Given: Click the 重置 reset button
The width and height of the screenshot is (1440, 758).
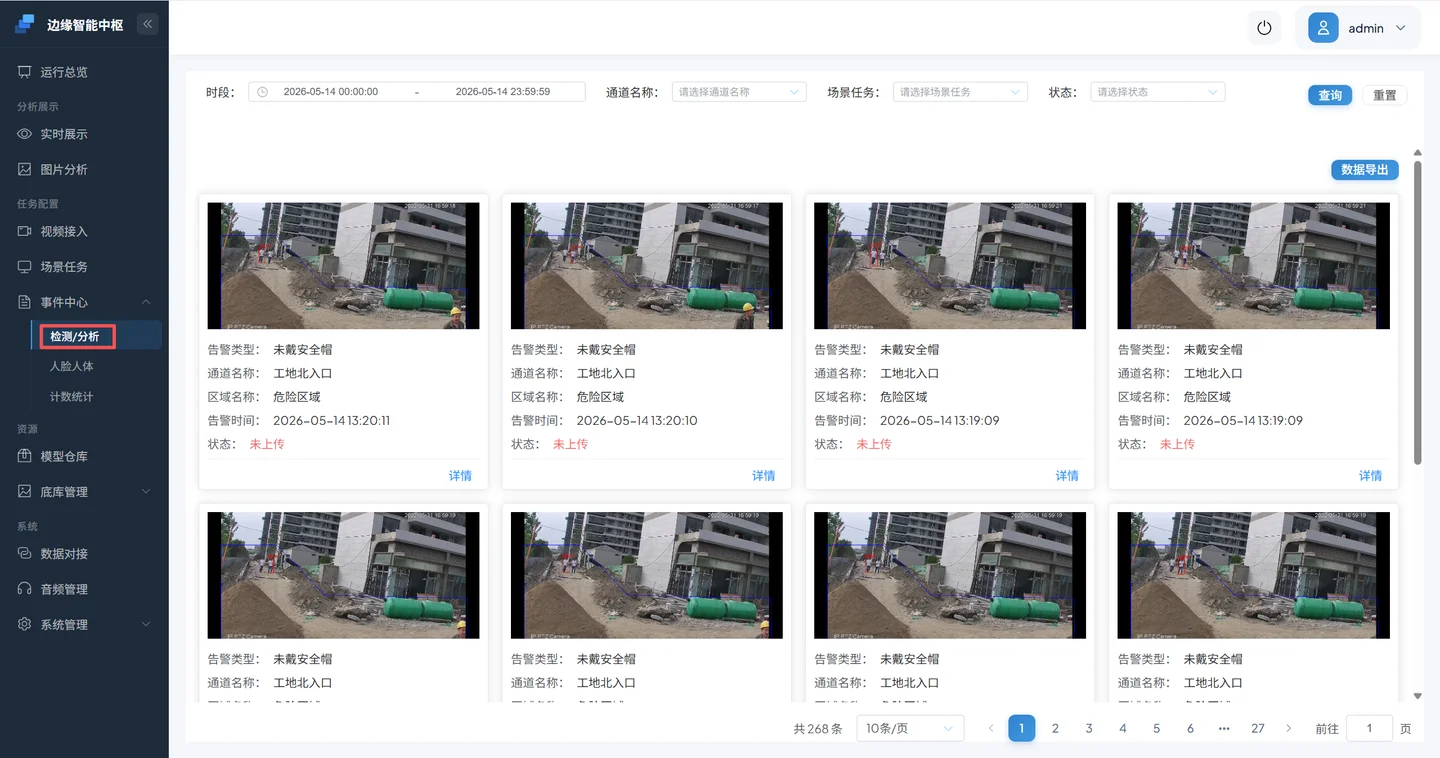Looking at the screenshot, I should [x=1385, y=95].
